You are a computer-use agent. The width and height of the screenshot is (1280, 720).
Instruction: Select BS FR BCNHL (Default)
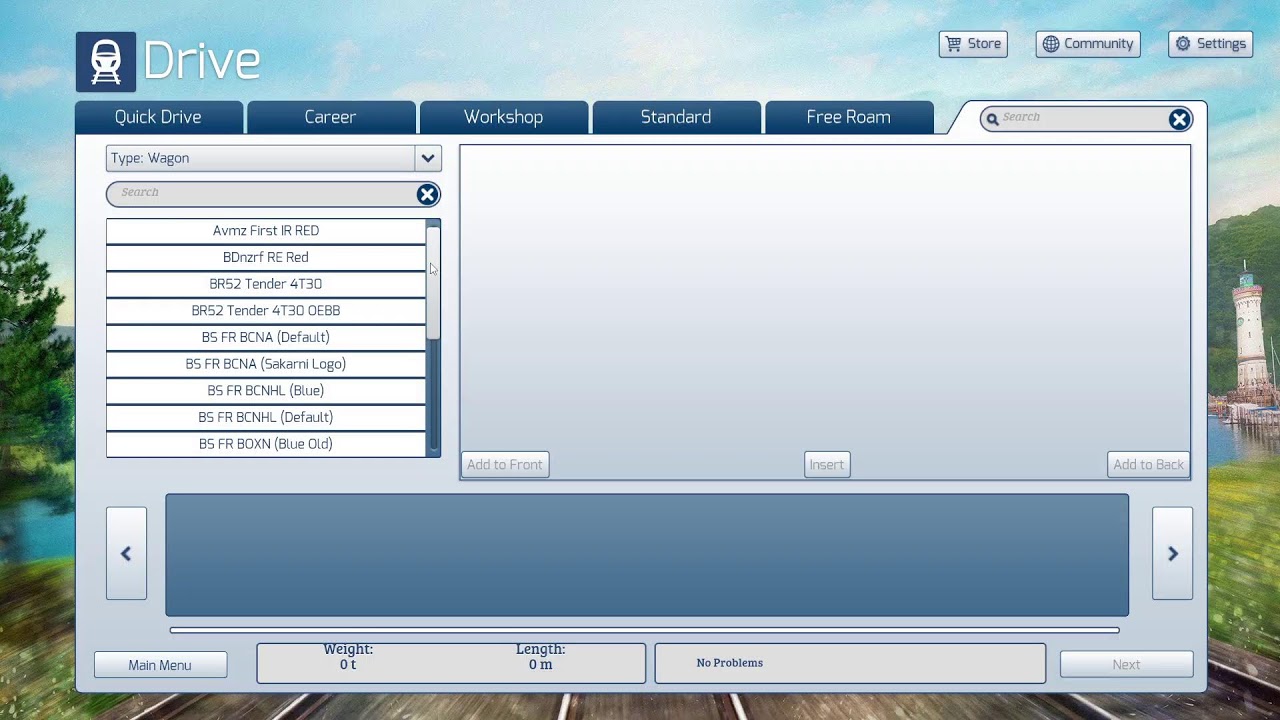(x=265, y=417)
